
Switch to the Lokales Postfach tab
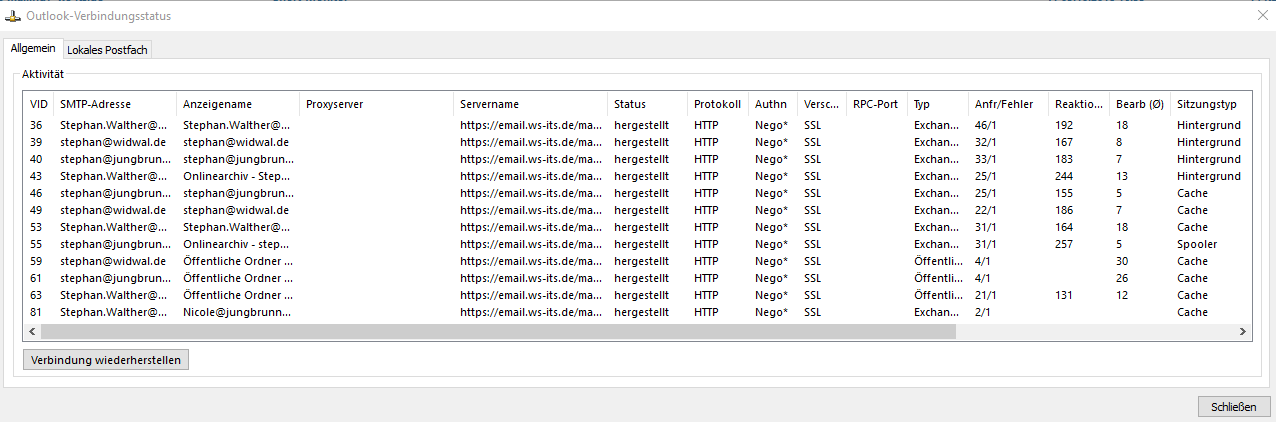click(107, 50)
